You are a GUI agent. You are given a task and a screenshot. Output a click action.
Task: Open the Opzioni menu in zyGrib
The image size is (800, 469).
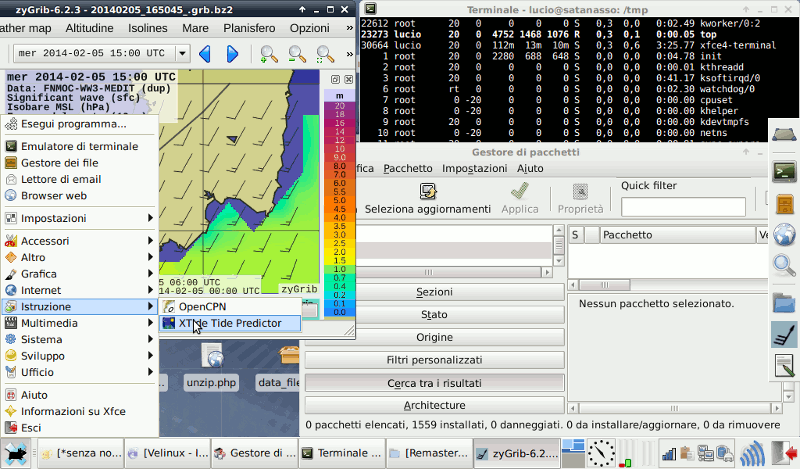coord(310,28)
